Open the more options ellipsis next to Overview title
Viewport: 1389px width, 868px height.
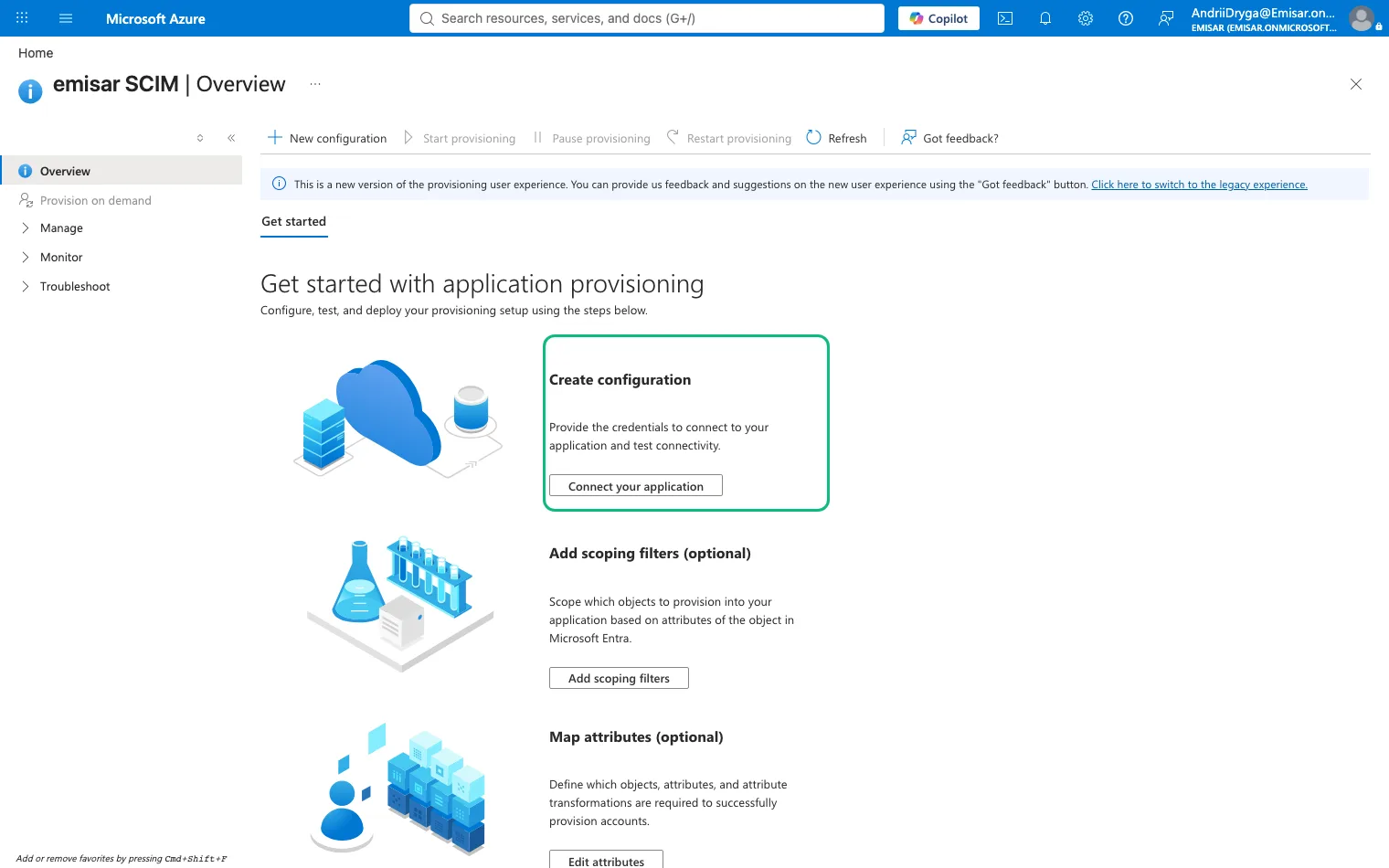tap(315, 84)
